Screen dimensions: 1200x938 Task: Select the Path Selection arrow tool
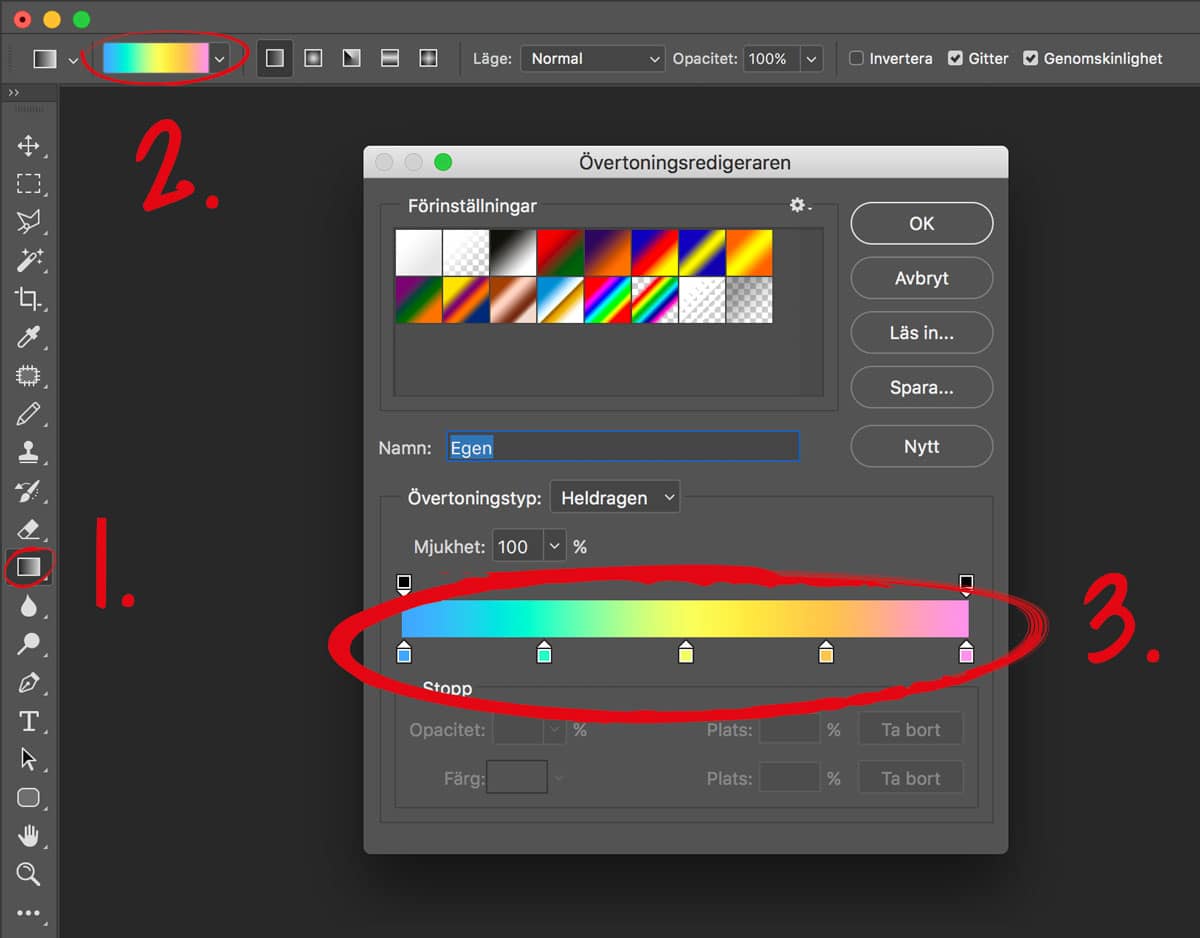coord(28,759)
